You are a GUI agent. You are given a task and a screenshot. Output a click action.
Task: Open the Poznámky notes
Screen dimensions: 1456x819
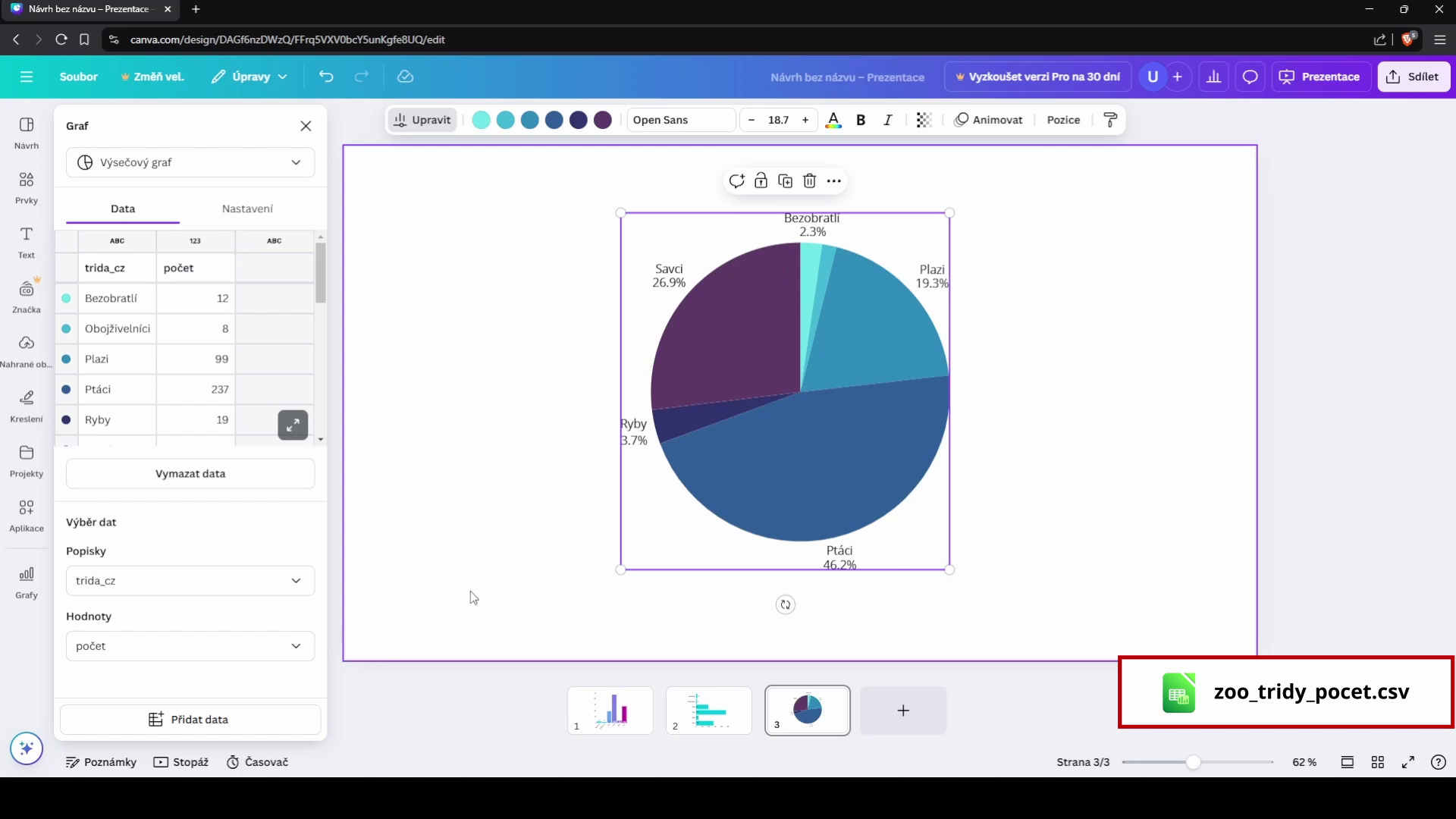101,762
